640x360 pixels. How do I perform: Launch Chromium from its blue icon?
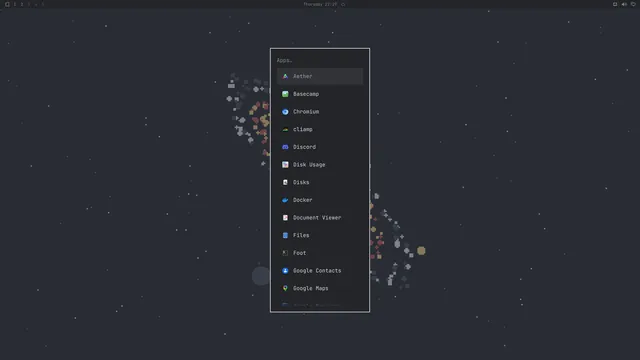(285, 111)
